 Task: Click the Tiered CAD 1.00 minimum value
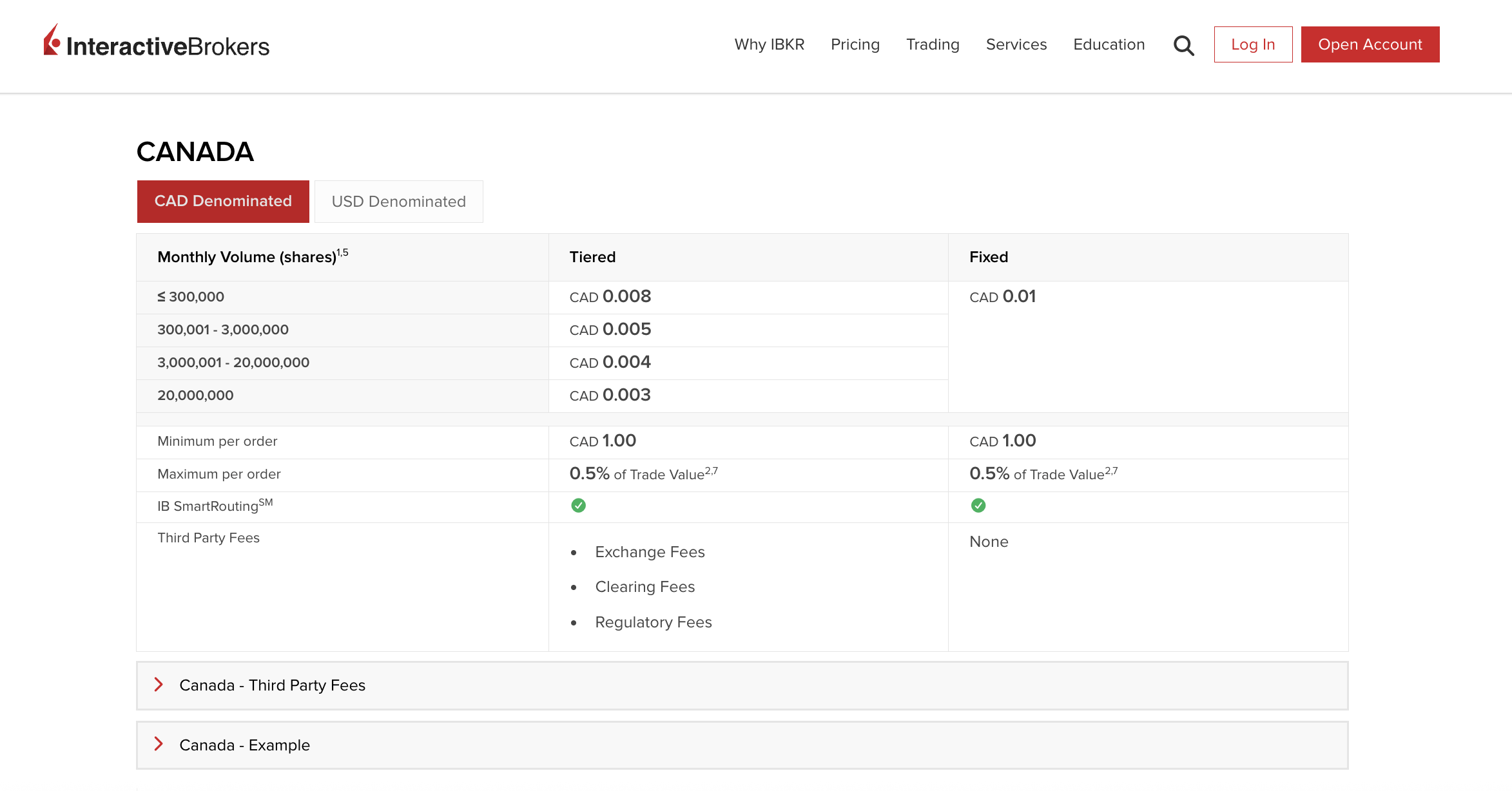[603, 441]
